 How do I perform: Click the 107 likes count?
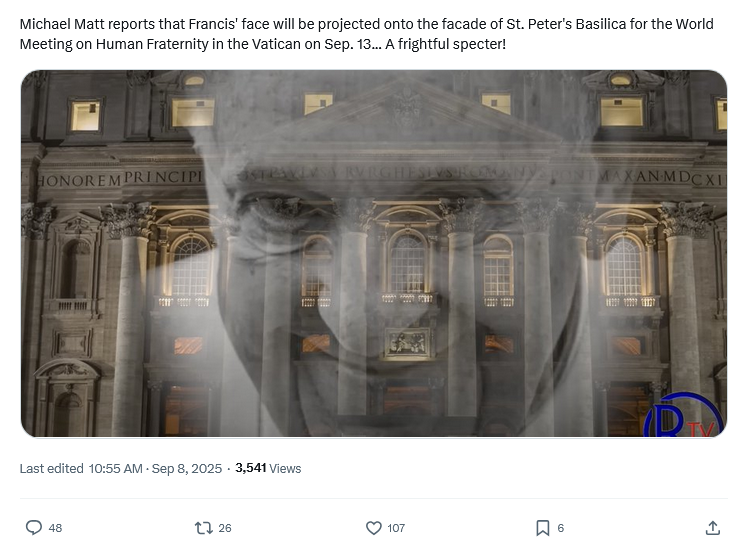click(x=396, y=528)
